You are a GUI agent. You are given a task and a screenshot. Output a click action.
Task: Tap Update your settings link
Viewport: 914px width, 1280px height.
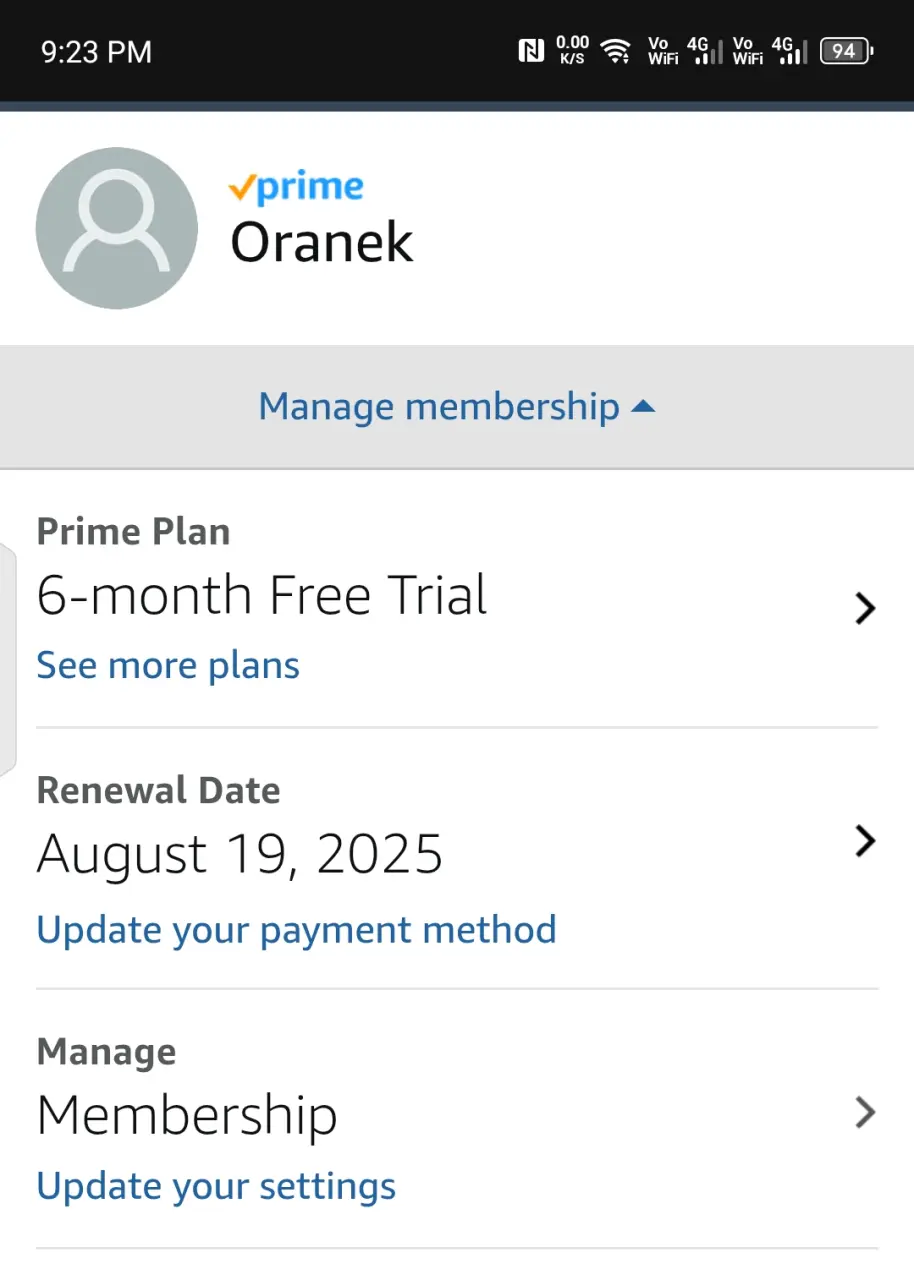(216, 1187)
